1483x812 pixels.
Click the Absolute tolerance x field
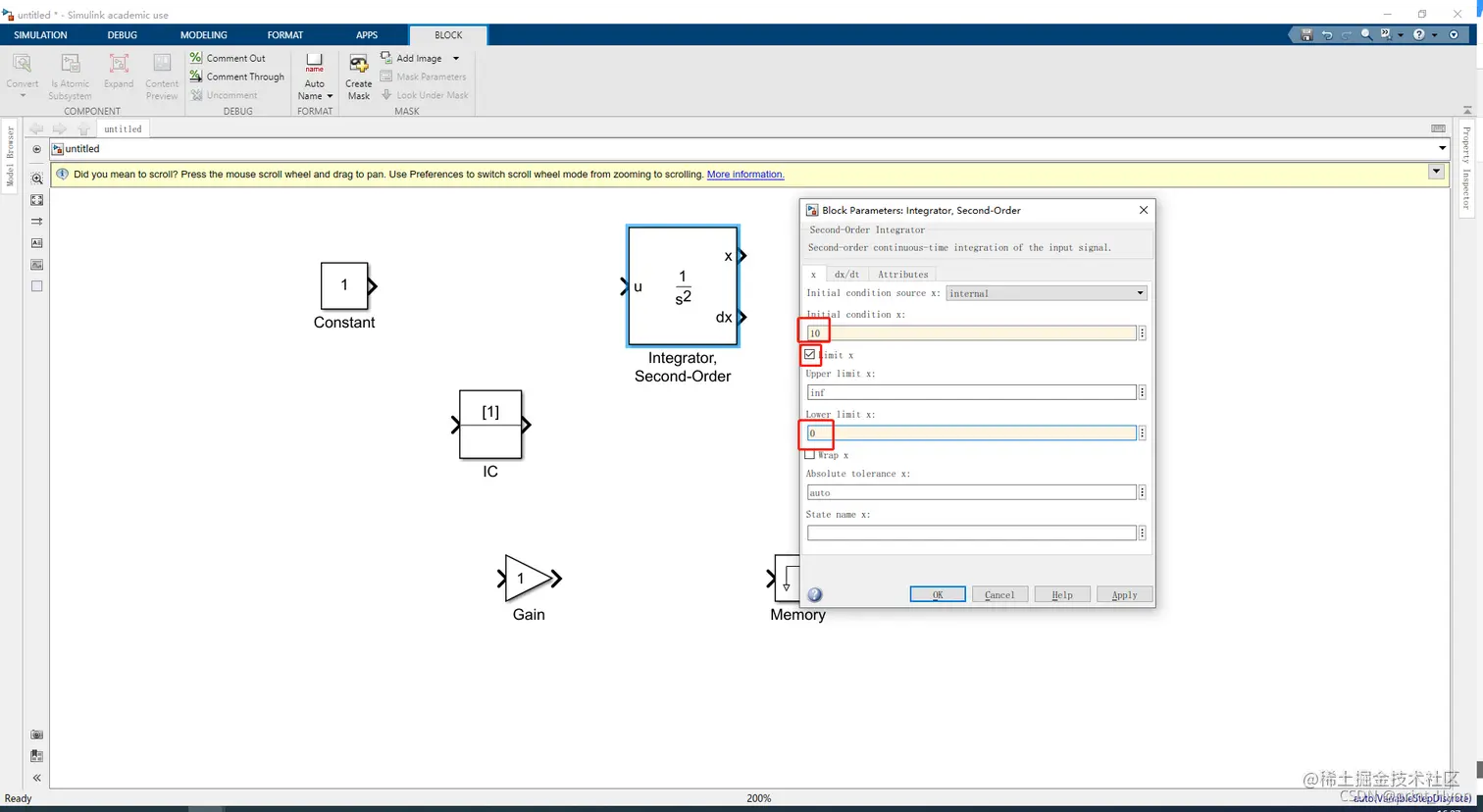(971, 492)
